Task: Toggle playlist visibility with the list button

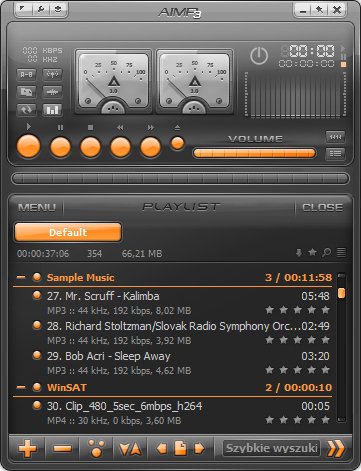Action: (335, 154)
